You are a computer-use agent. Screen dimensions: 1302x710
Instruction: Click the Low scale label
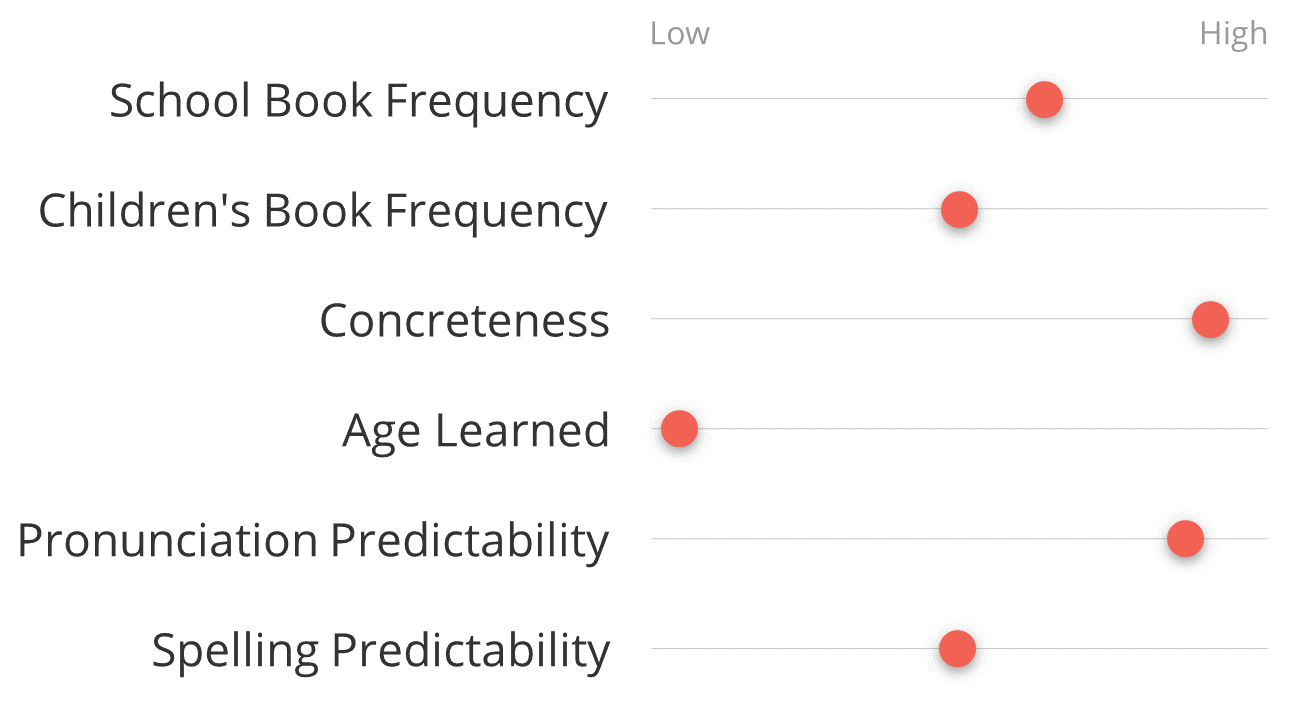pos(679,34)
